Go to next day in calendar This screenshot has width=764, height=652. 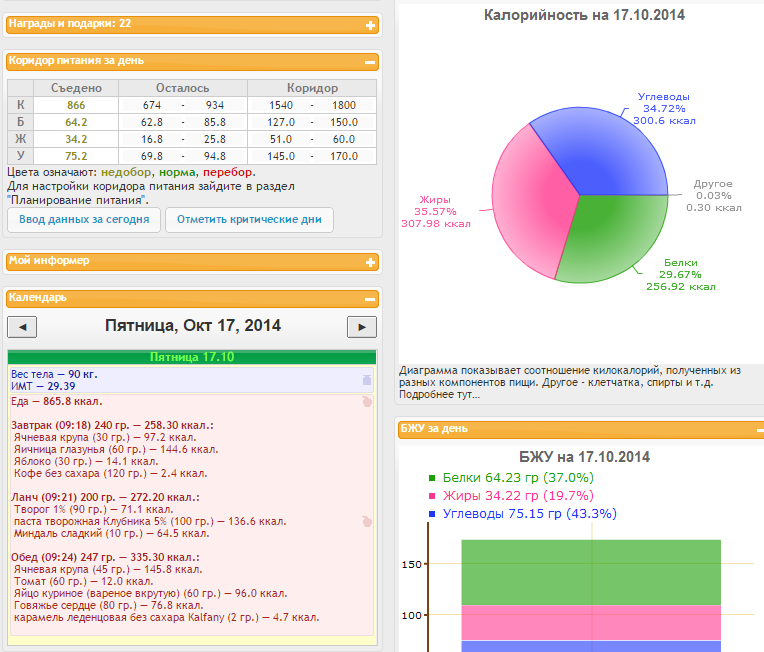pyautogui.click(x=362, y=327)
